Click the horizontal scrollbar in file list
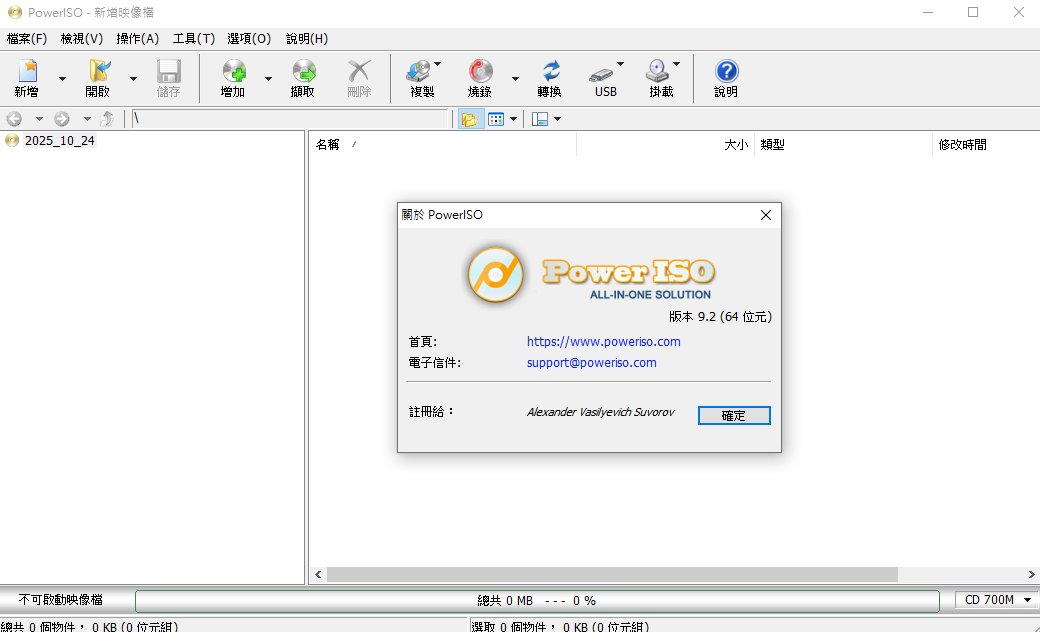 pyautogui.click(x=612, y=575)
